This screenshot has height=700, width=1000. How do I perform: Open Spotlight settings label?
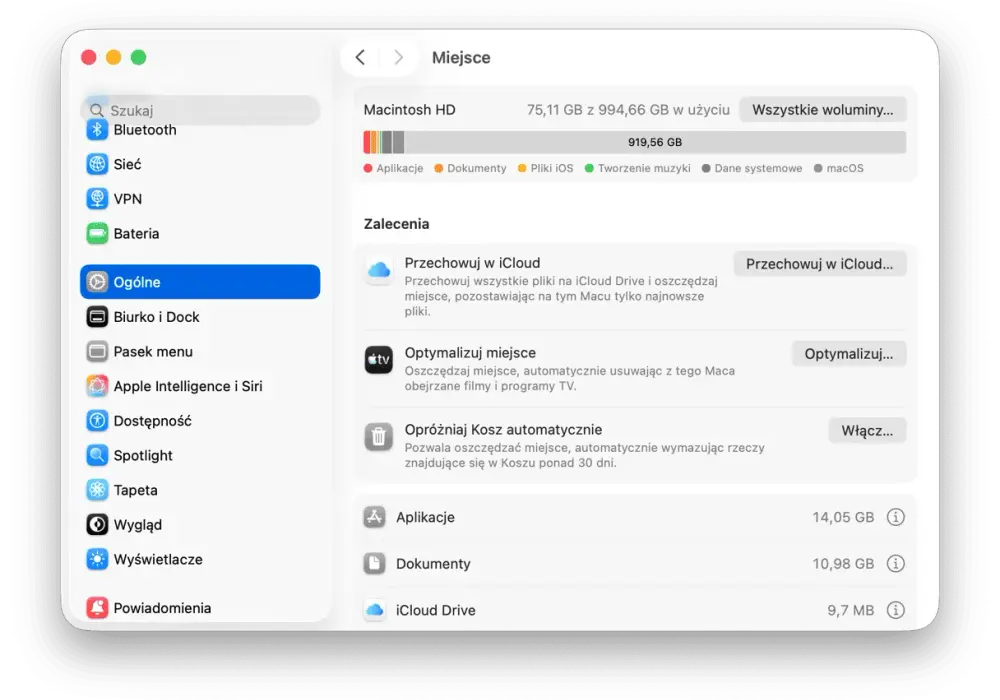(x=143, y=456)
